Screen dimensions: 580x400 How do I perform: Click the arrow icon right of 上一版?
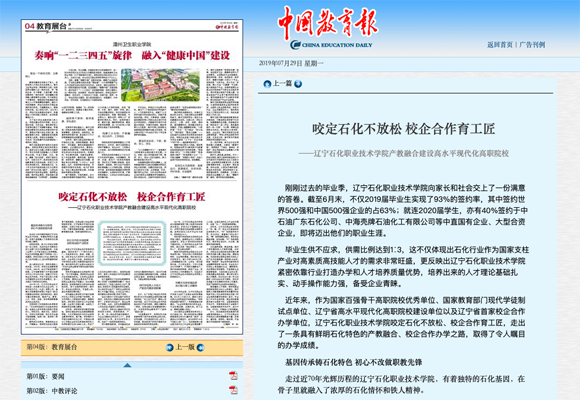[x=200, y=347]
